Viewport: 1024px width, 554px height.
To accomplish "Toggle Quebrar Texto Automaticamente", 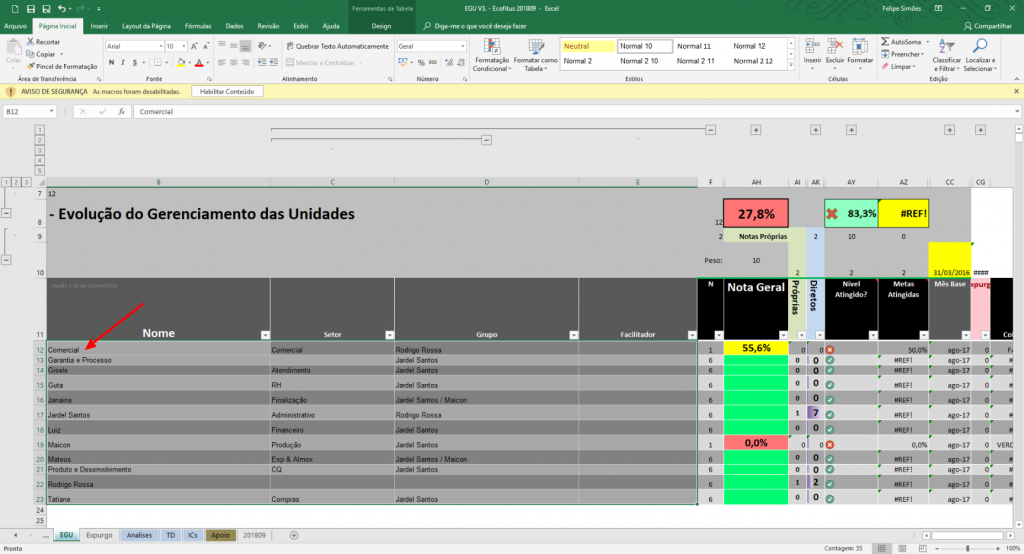I will tap(337, 46).
